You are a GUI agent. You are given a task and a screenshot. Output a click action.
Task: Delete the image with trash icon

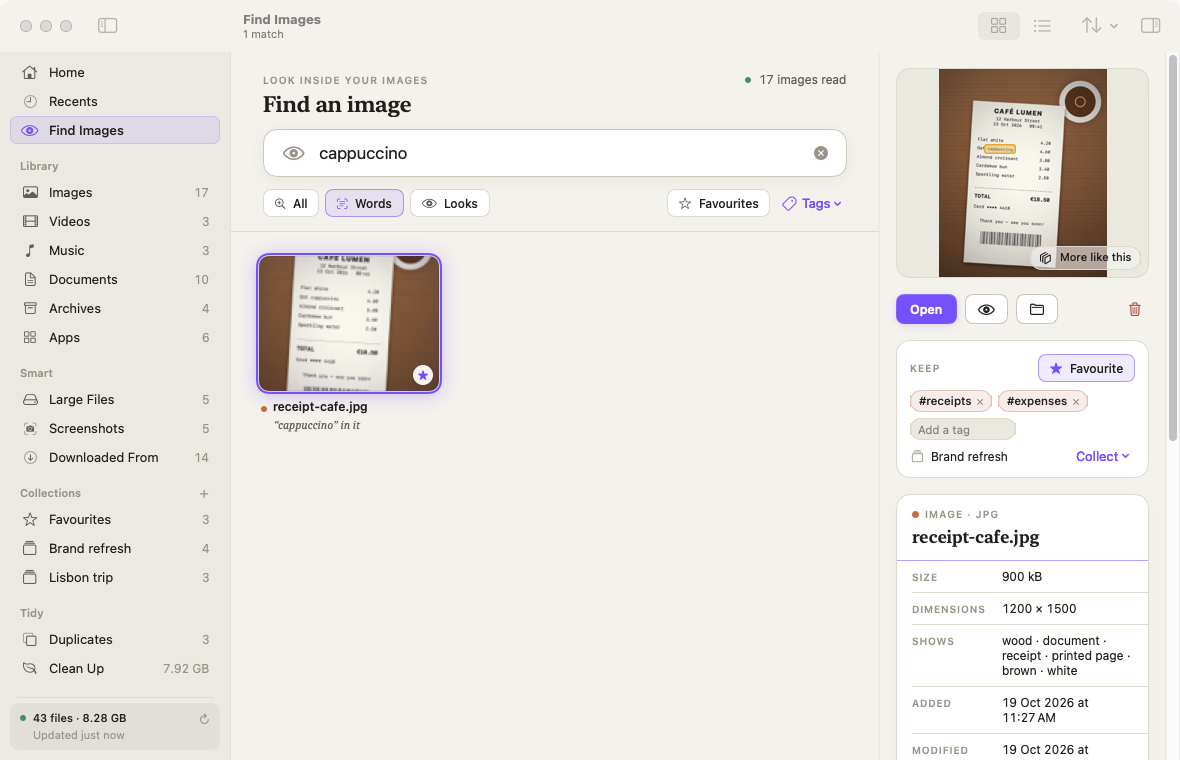pos(1135,309)
